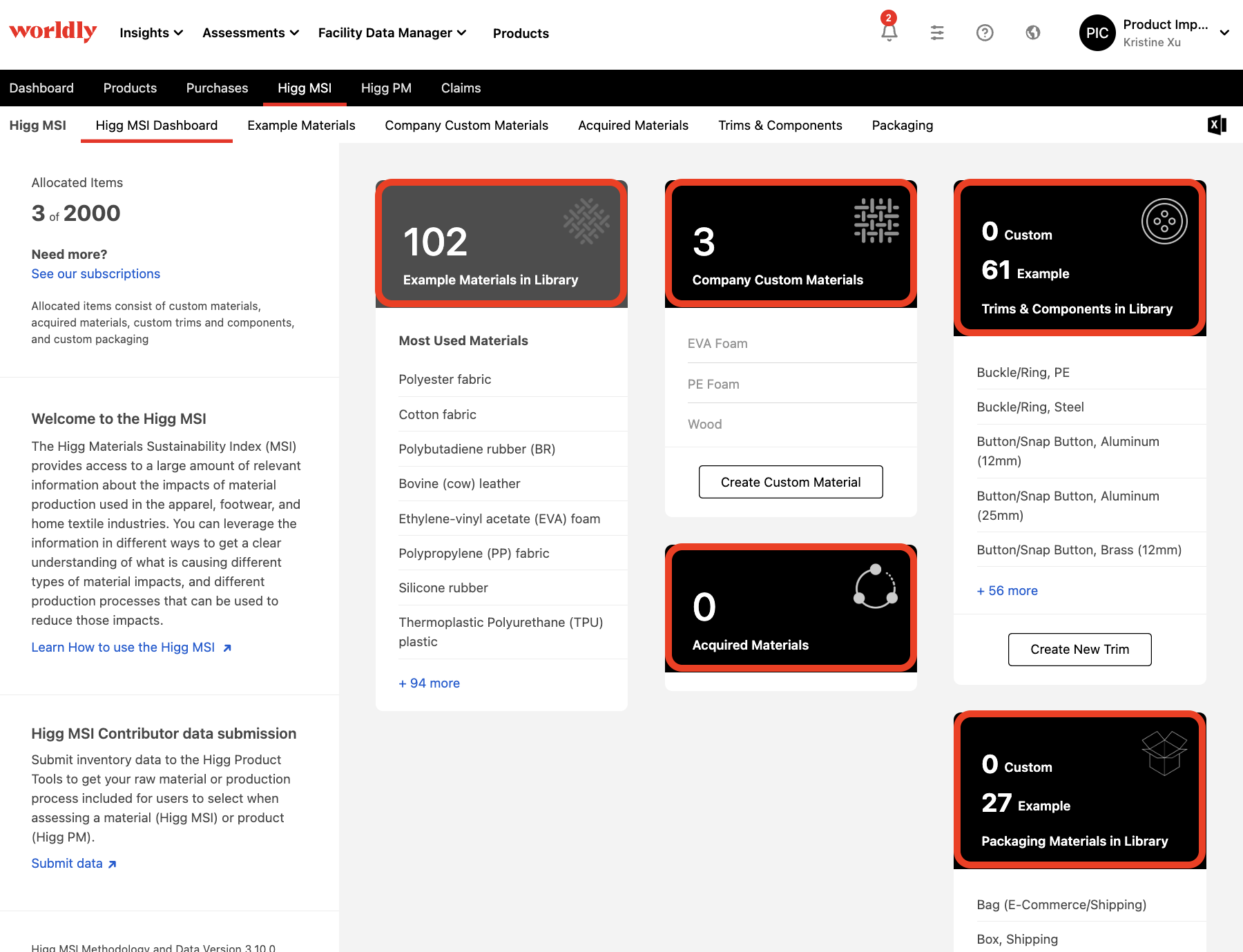This screenshot has width=1243, height=952.
Task: Switch to the Higg PM tab
Action: point(386,88)
